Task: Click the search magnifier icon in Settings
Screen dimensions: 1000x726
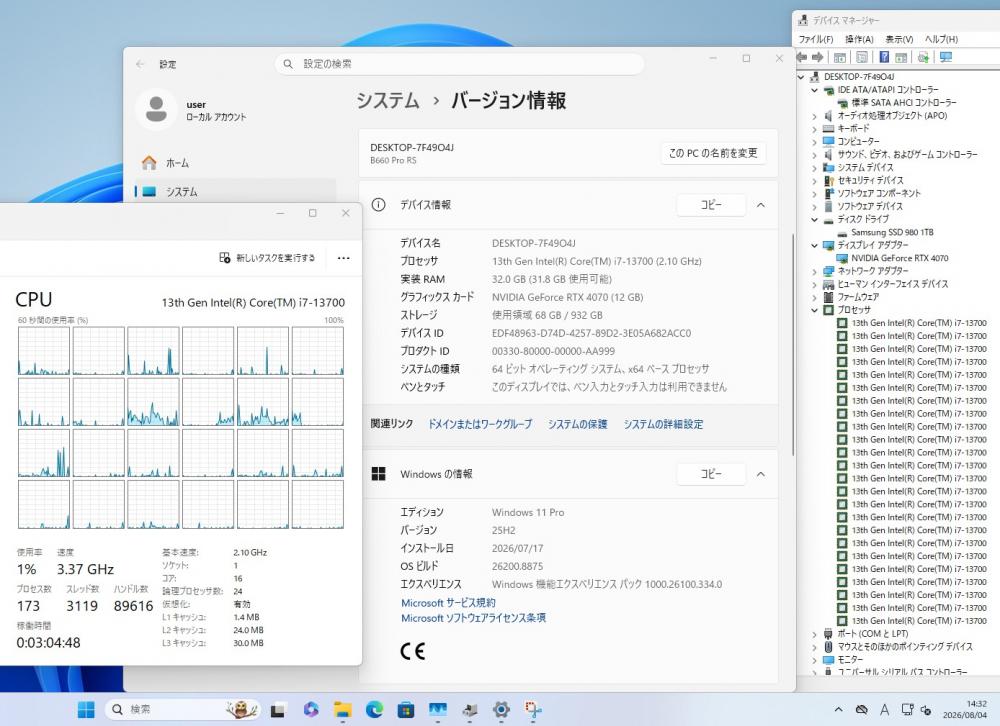Action: click(288, 64)
